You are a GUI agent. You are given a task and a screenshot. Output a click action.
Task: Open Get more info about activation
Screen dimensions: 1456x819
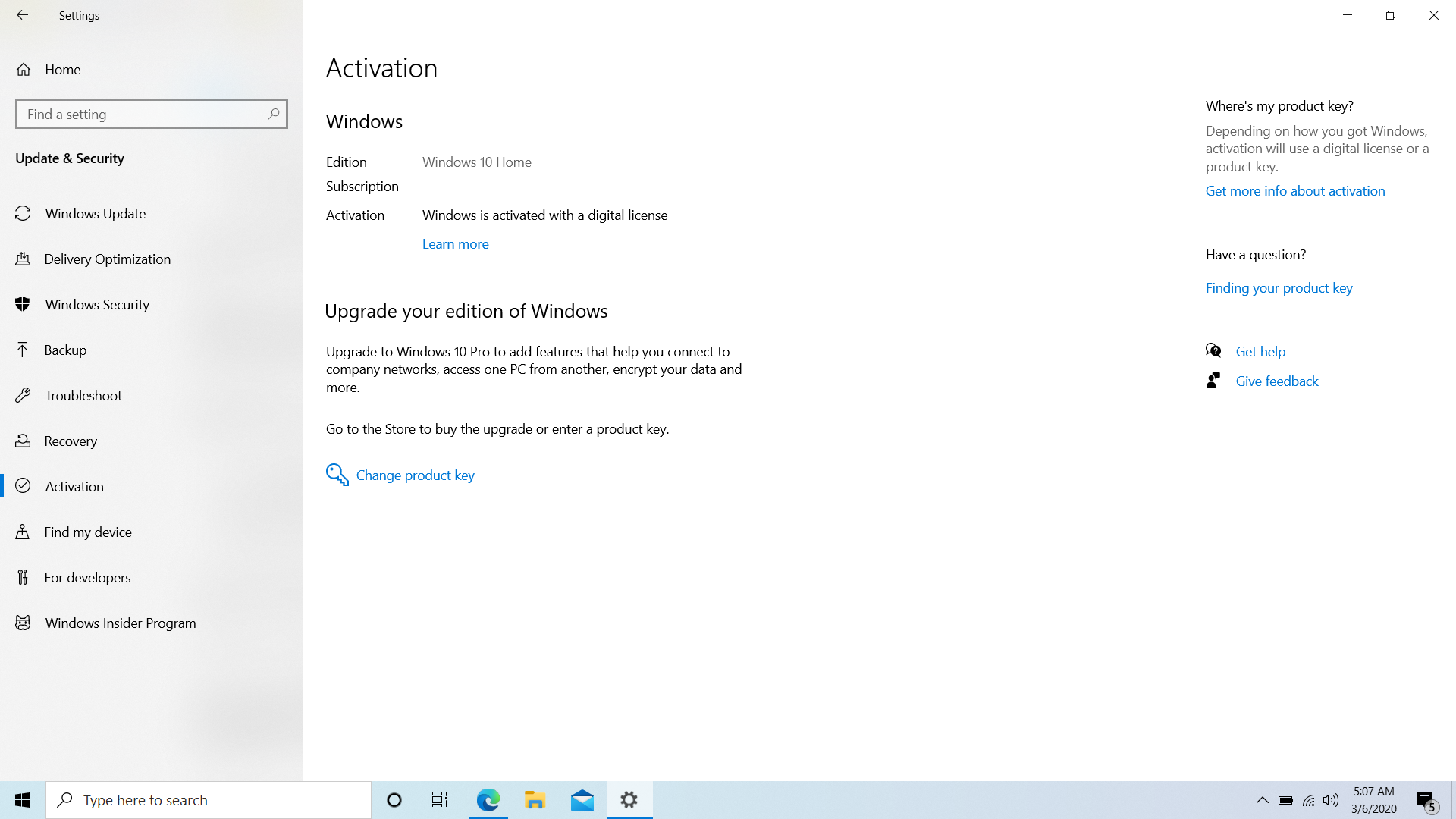[1295, 191]
